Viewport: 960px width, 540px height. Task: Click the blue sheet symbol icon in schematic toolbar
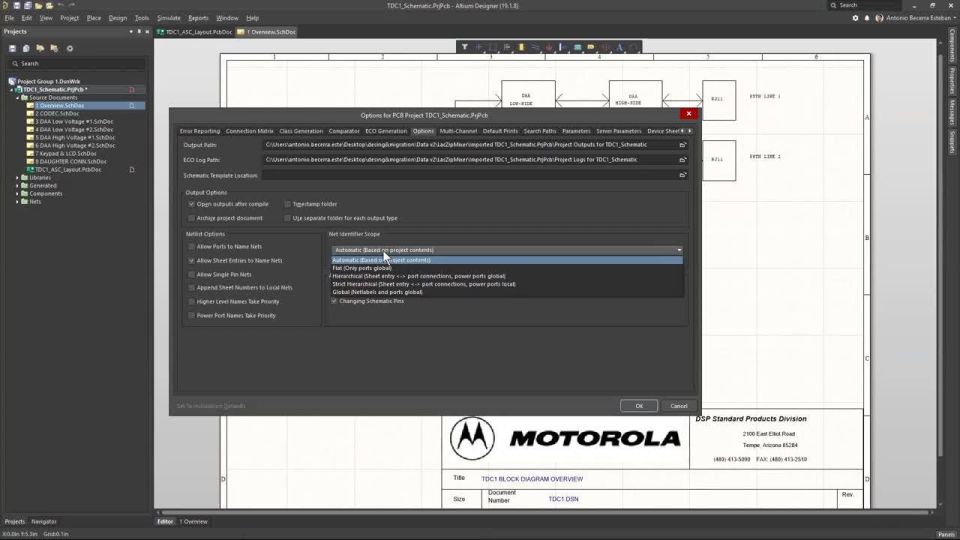[x=577, y=47]
